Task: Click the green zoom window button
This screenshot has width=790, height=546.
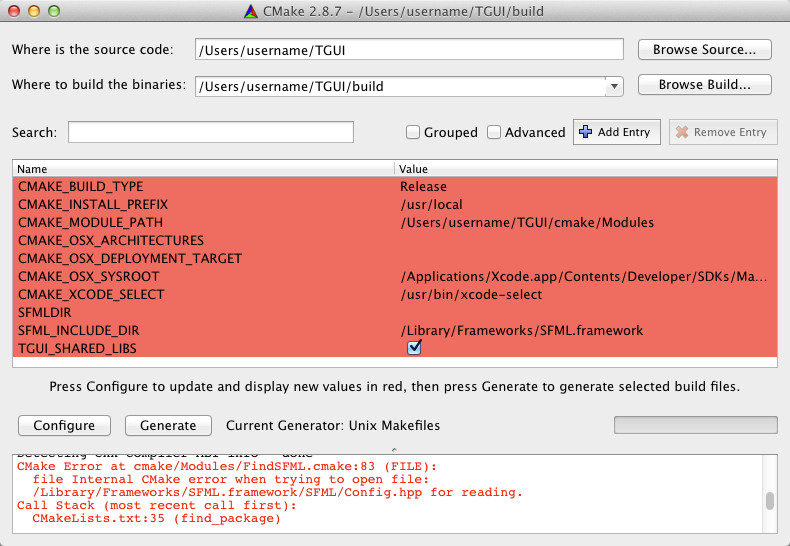Action: [x=54, y=11]
